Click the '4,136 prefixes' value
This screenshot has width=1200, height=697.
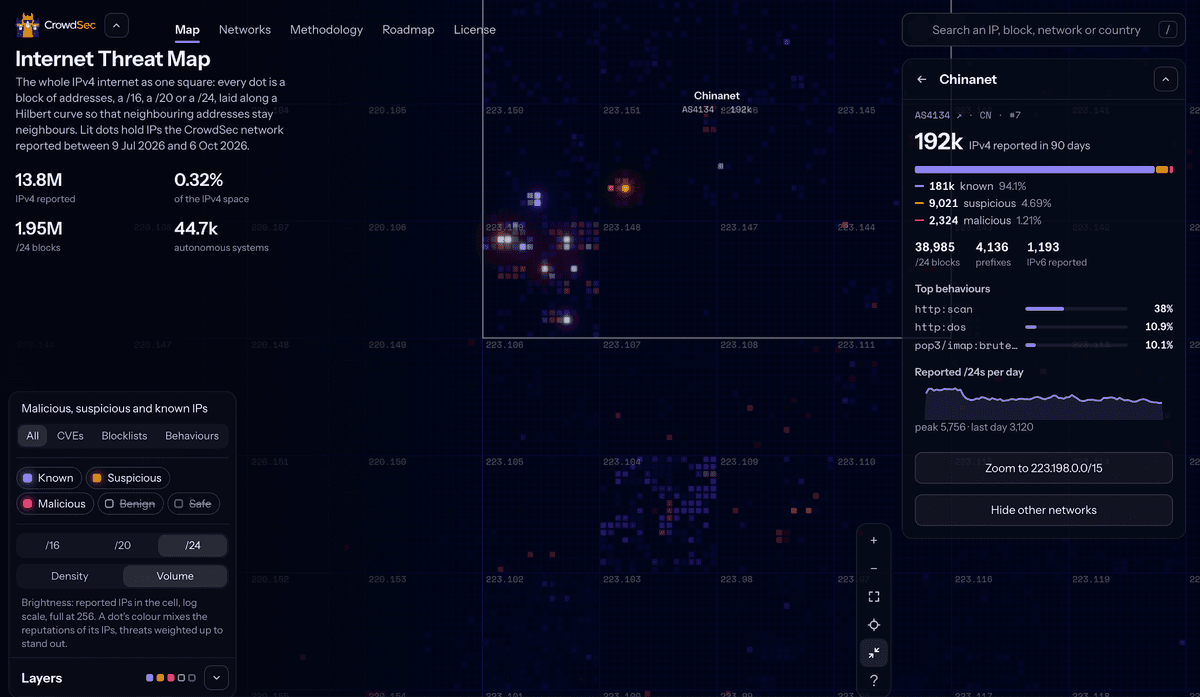[x=993, y=254]
